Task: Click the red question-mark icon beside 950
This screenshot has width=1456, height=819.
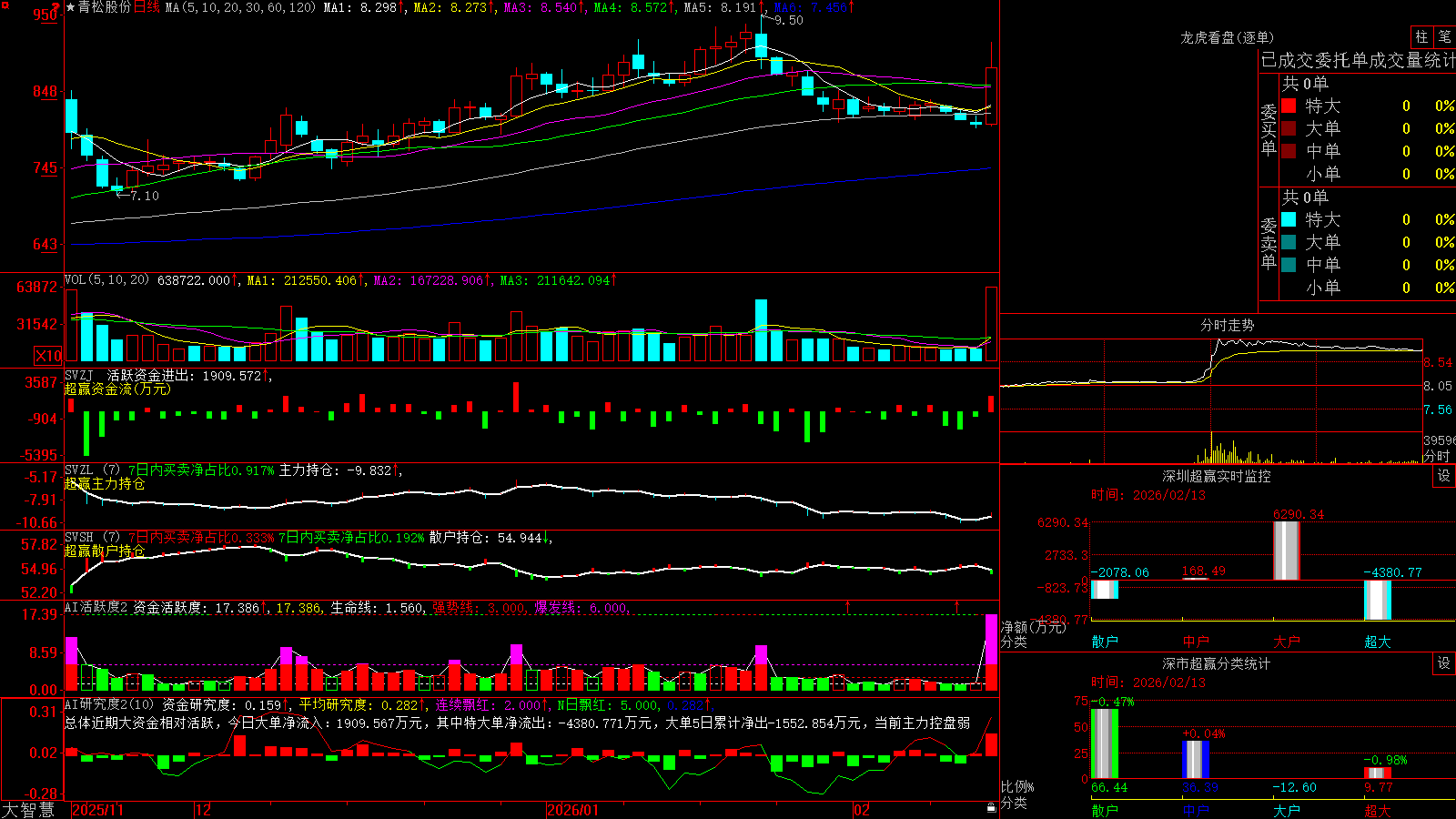Action: (56, 6)
